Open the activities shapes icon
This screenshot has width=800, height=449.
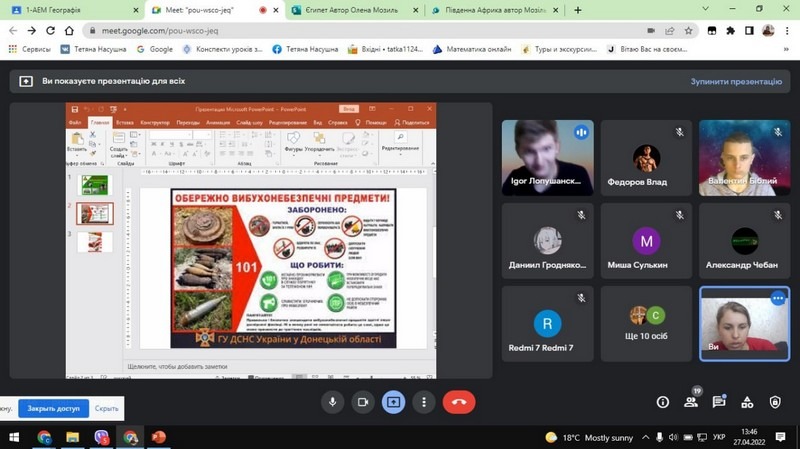point(747,403)
